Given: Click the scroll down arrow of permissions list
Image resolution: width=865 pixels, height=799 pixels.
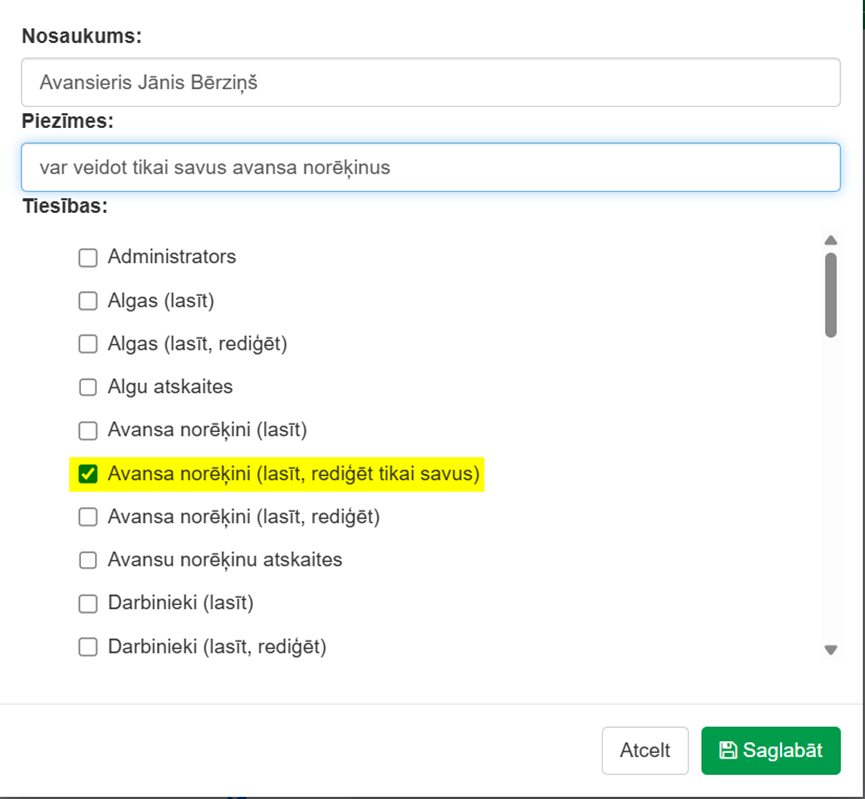Looking at the screenshot, I should tap(831, 650).
